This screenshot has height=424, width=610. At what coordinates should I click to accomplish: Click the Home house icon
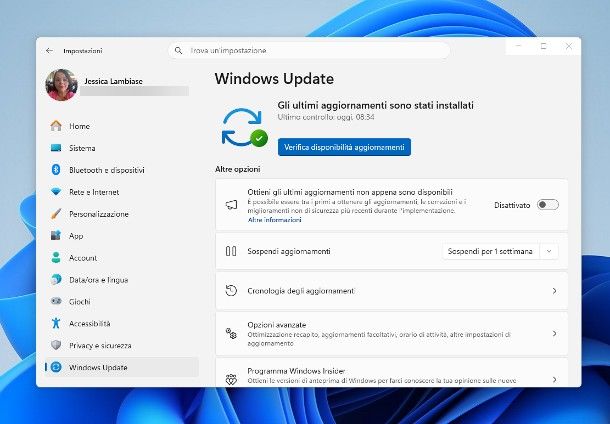56,126
